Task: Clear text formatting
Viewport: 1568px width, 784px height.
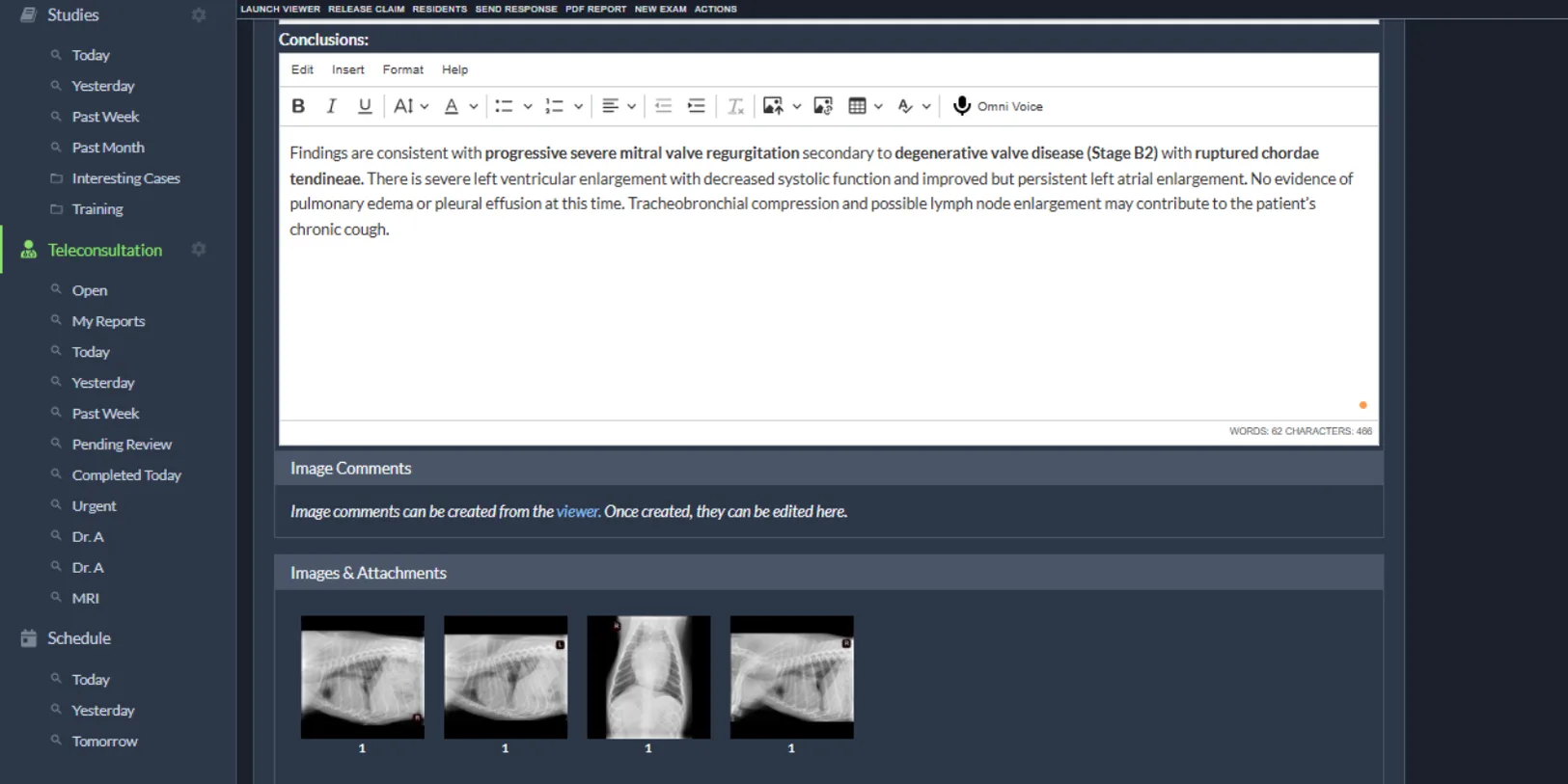Action: pyautogui.click(x=735, y=106)
